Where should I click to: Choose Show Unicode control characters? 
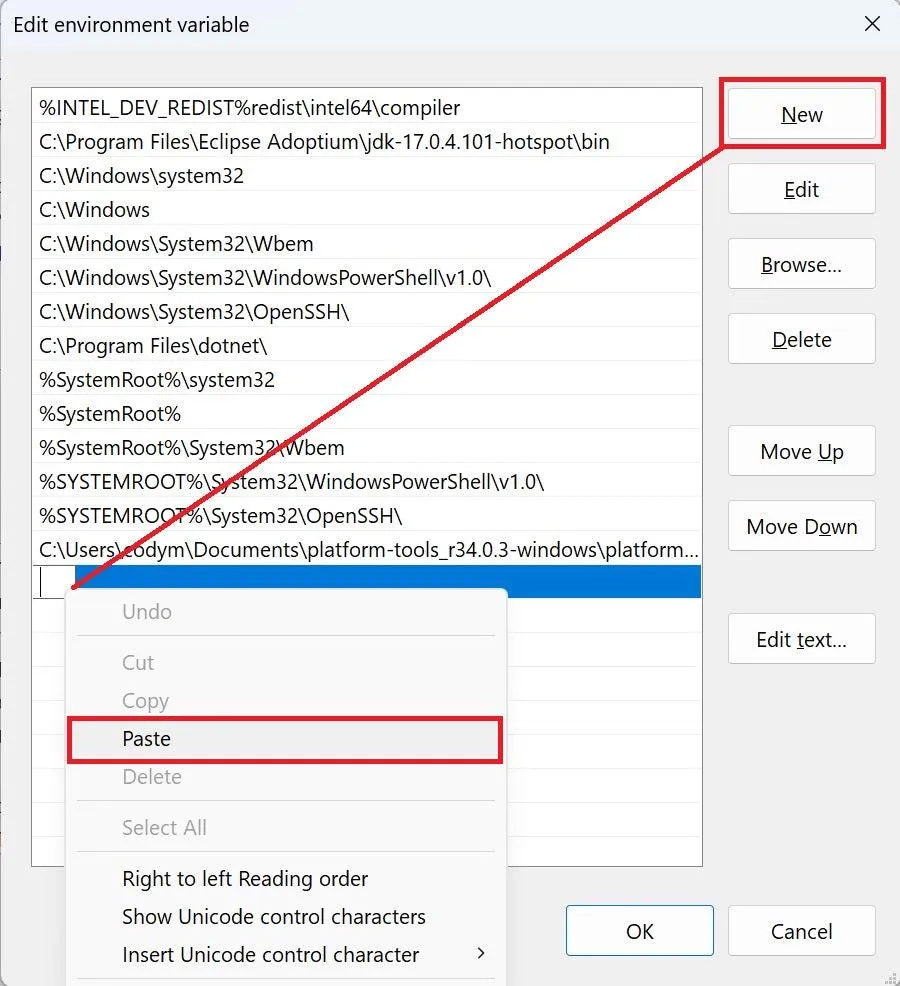273,917
